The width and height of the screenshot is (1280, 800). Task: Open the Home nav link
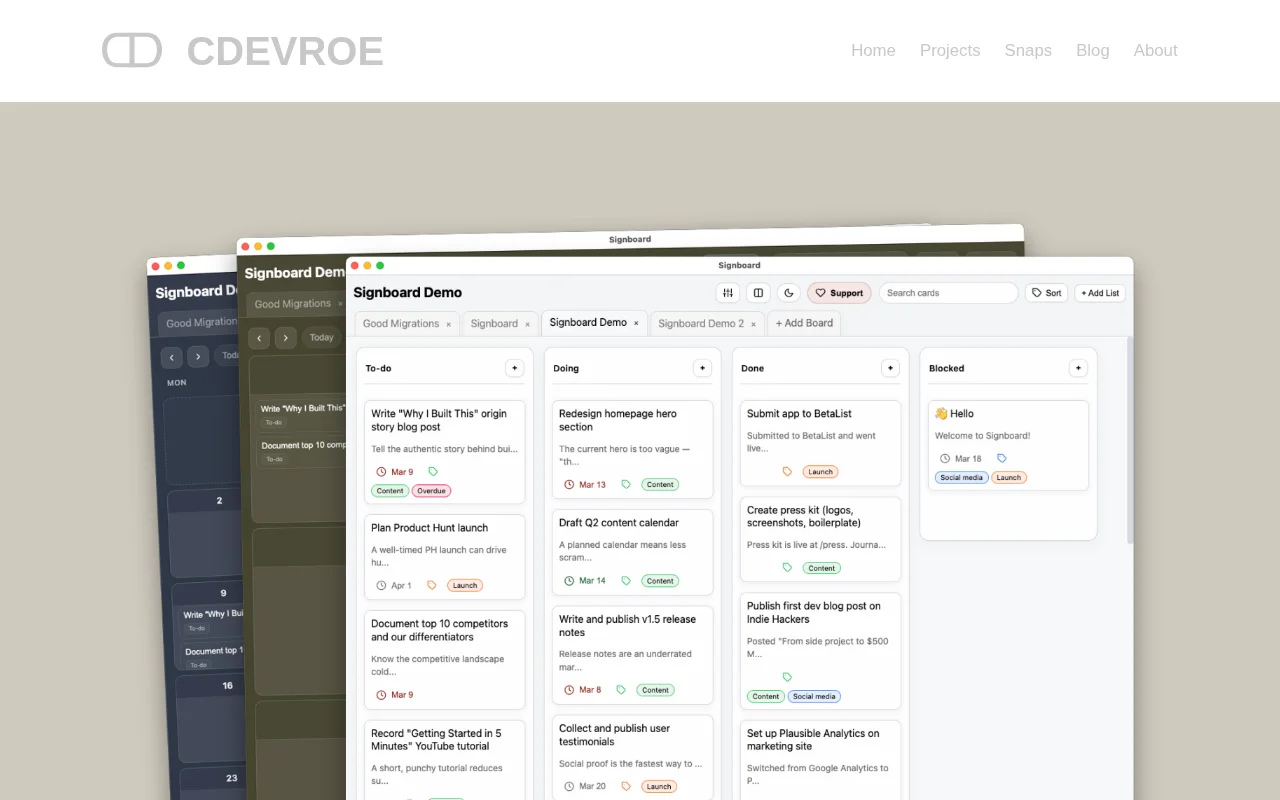click(873, 51)
